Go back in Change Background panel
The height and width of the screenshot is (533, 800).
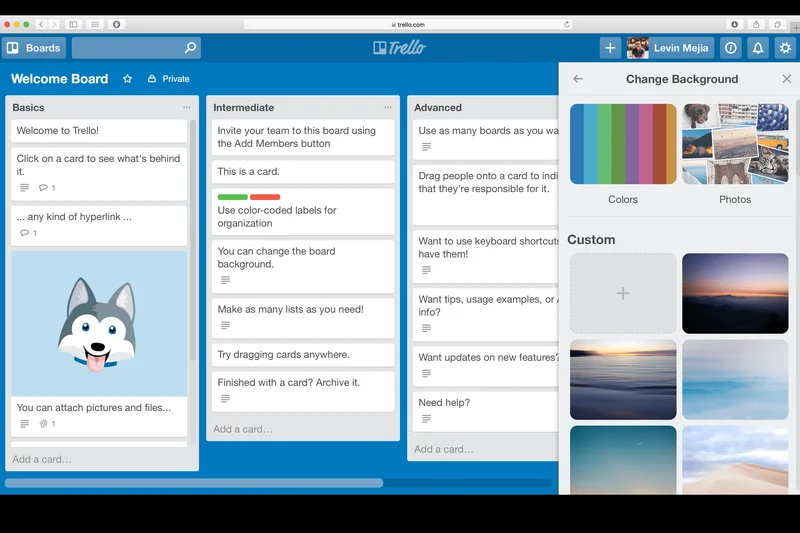click(x=578, y=79)
